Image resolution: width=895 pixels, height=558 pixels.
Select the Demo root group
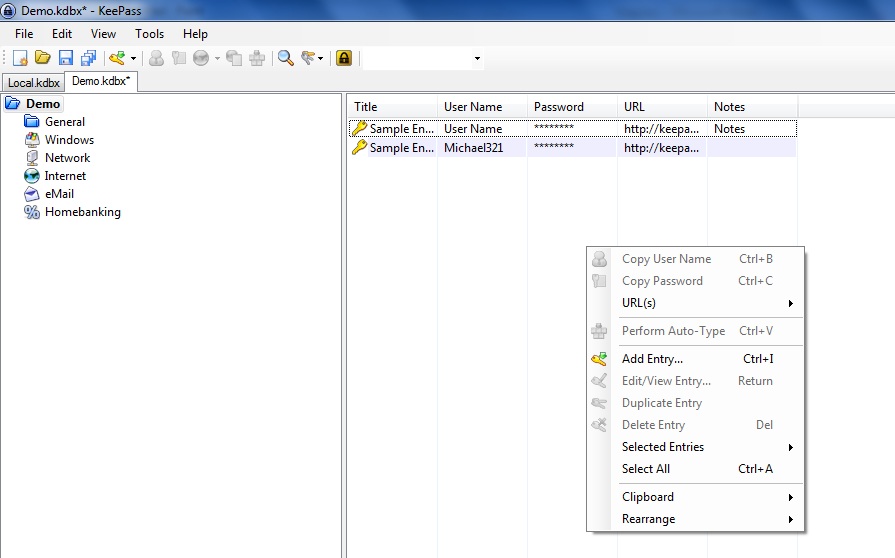tap(43, 104)
